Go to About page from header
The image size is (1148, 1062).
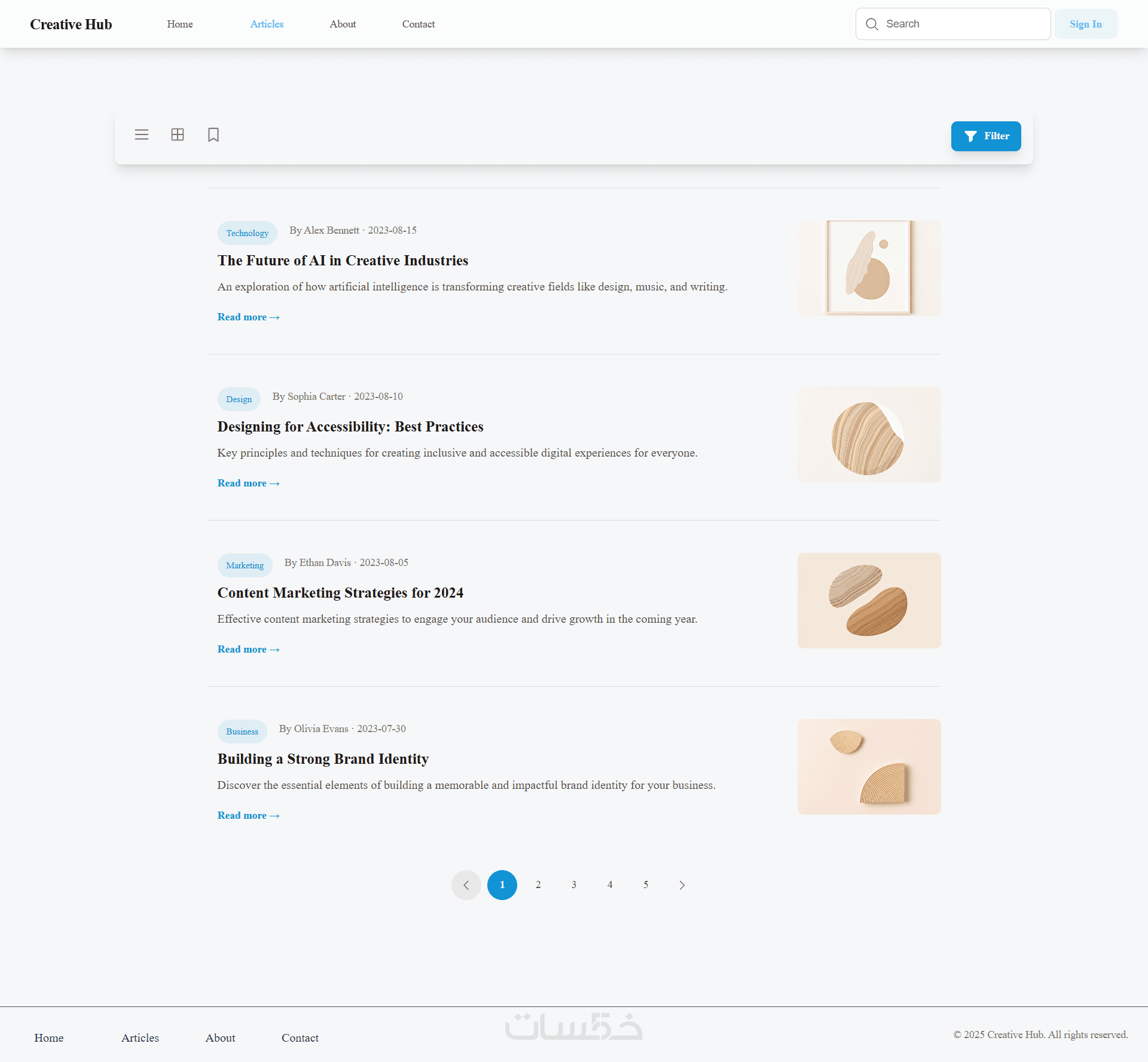[343, 24]
